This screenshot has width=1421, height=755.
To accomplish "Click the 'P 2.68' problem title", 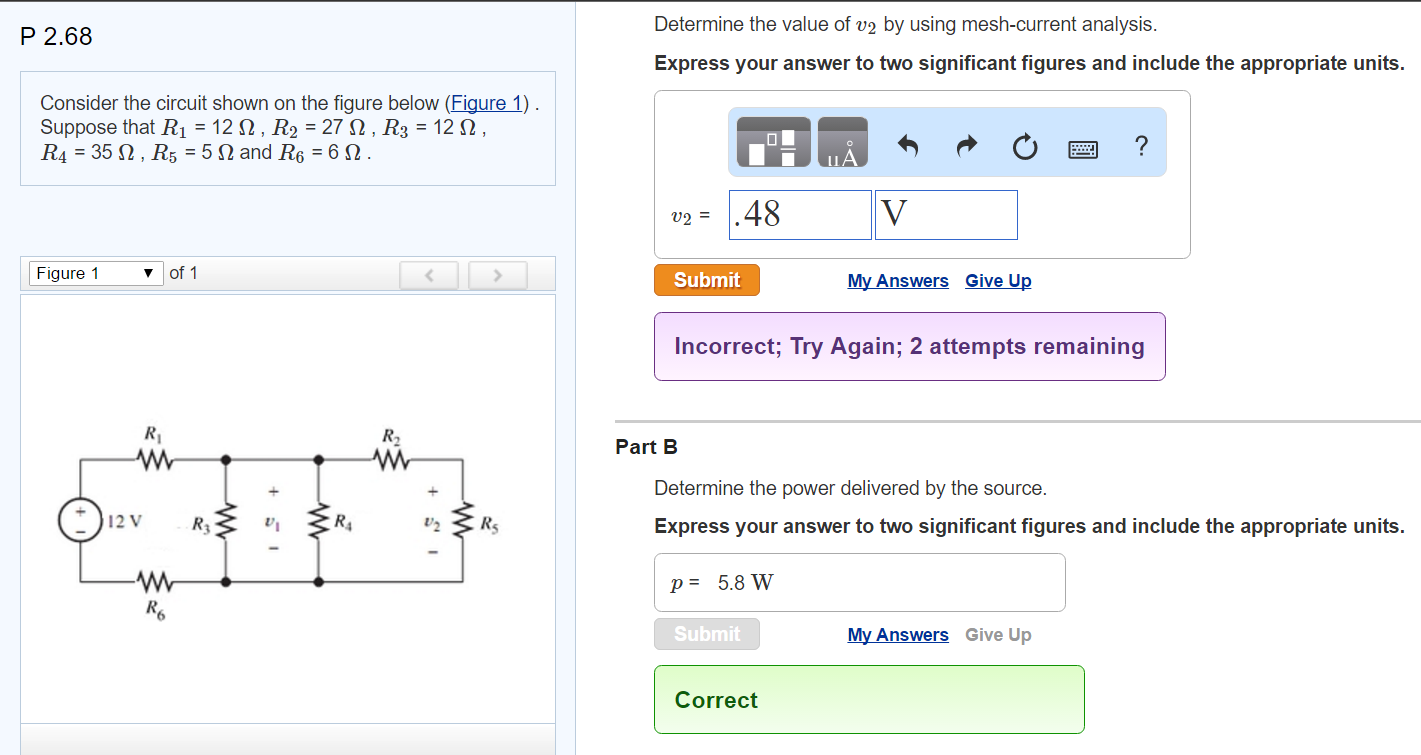I will [x=56, y=37].
